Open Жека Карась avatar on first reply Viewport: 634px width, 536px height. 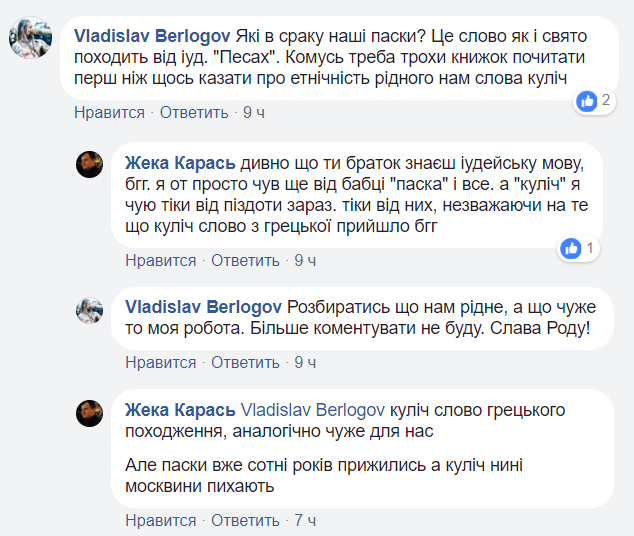click(x=90, y=164)
